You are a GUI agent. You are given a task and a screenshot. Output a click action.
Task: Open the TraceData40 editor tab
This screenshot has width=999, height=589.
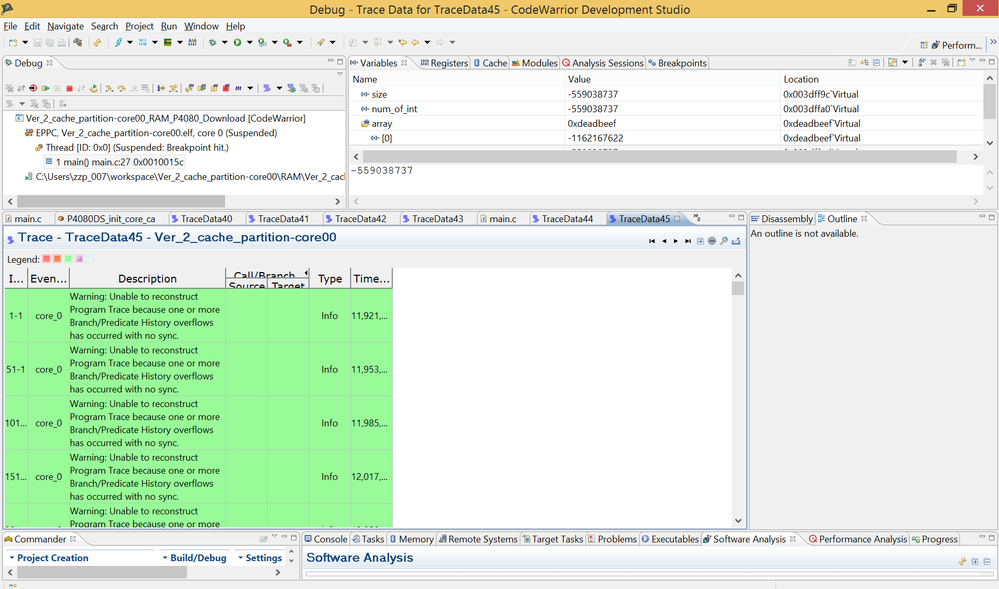click(201, 219)
